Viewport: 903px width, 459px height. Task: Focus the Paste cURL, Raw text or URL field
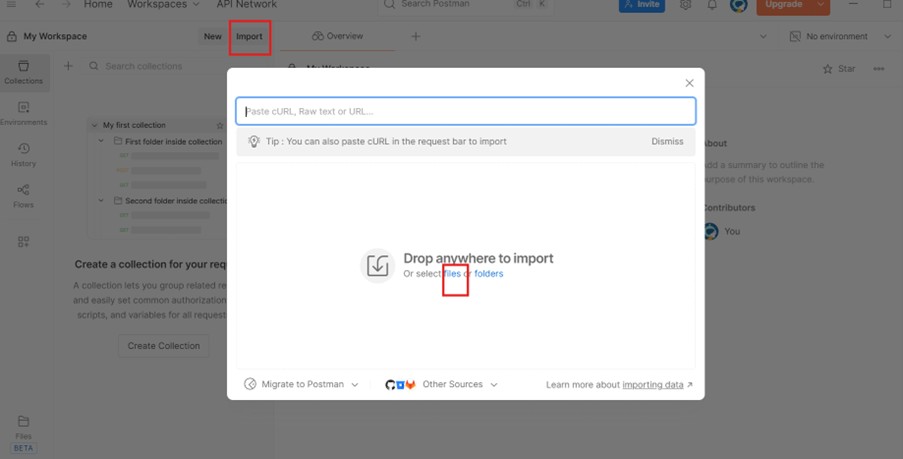click(x=465, y=111)
